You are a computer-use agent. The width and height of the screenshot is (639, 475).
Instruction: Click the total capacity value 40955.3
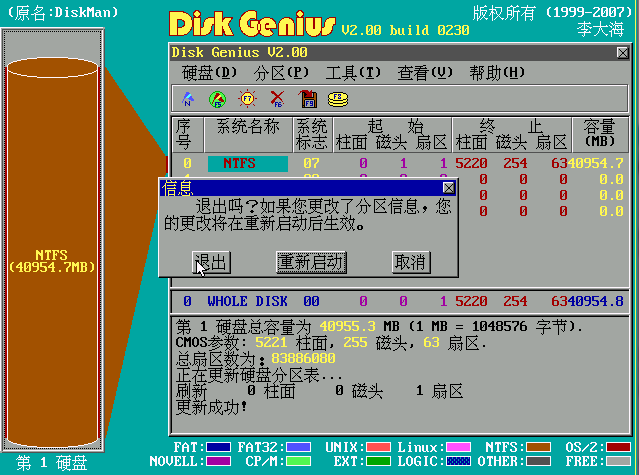[347, 327]
